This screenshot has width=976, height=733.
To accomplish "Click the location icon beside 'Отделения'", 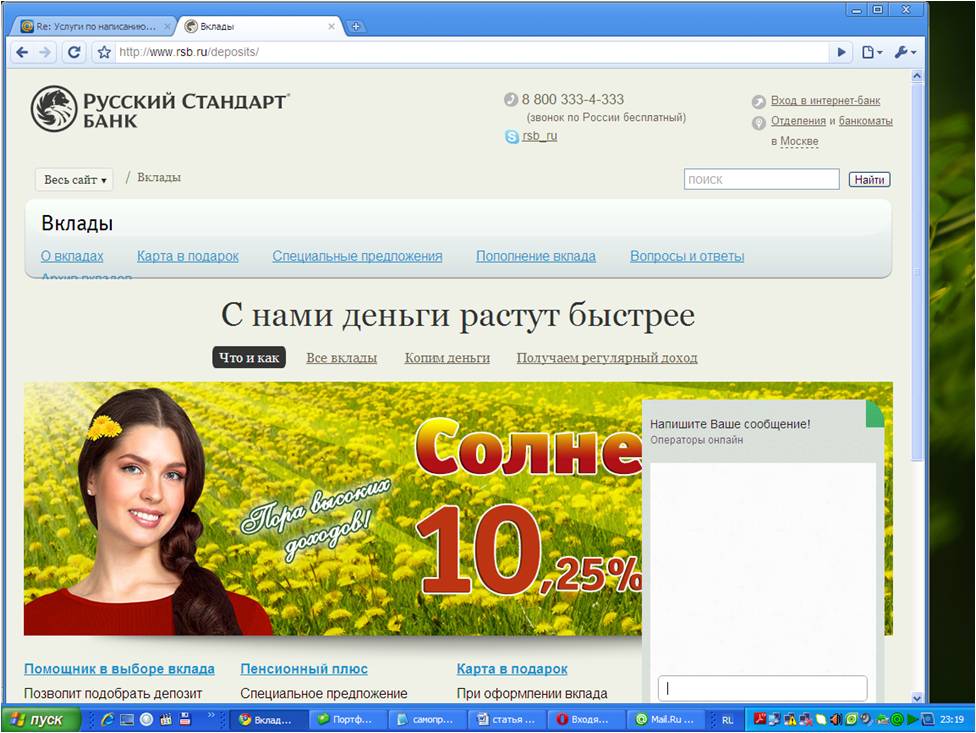I will [x=759, y=123].
